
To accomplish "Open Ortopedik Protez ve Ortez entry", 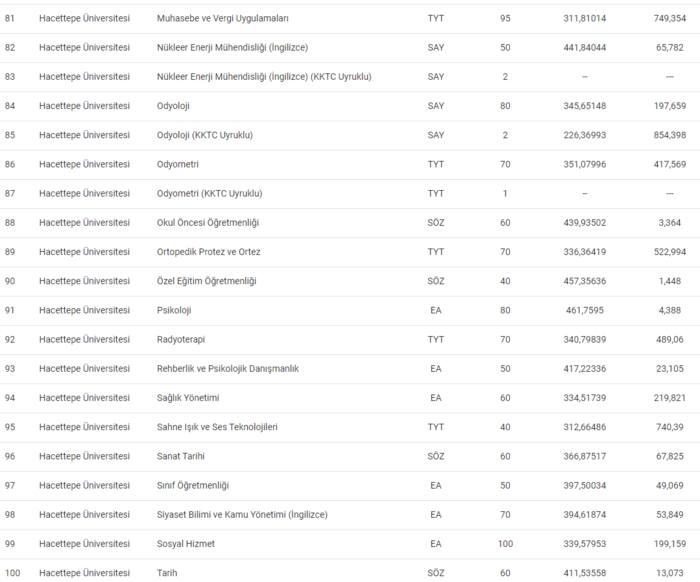I will pyautogui.click(x=209, y=252).
